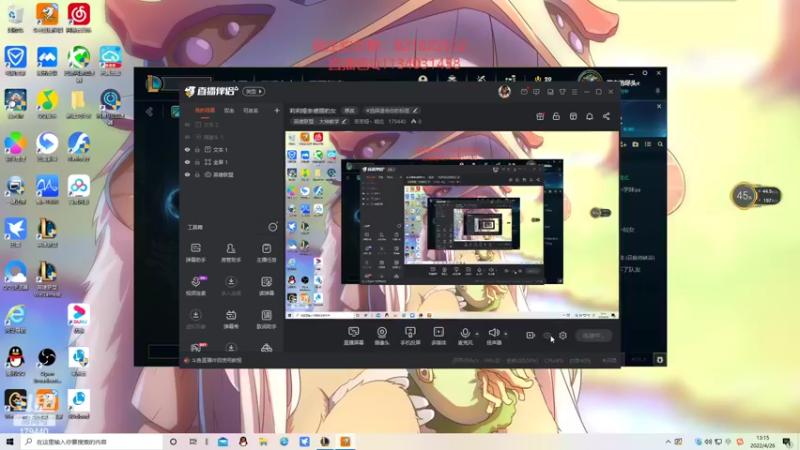
Task: Open mail icon with red dot in titlebar
Action: [524, 92]
